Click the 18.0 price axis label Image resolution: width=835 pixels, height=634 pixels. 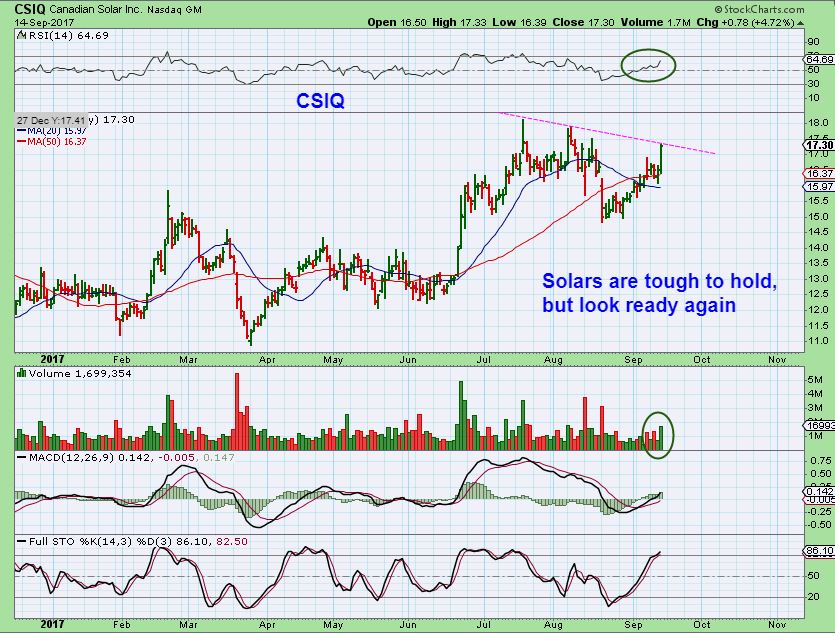pyautogui.click(x=817, y=123)
